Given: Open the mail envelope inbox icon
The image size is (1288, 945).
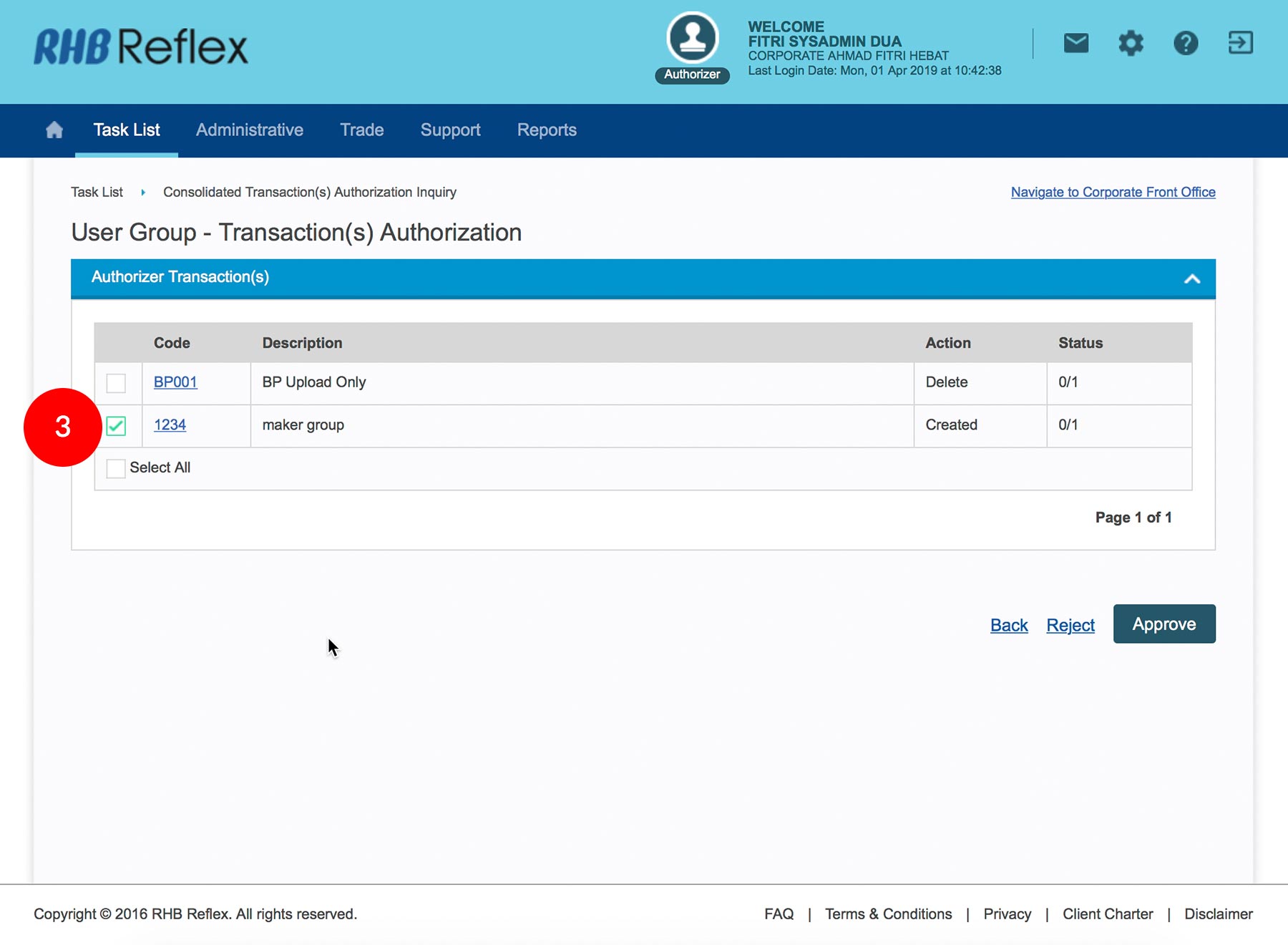Looking at the screenshot, I should (x=1075, y=44).
